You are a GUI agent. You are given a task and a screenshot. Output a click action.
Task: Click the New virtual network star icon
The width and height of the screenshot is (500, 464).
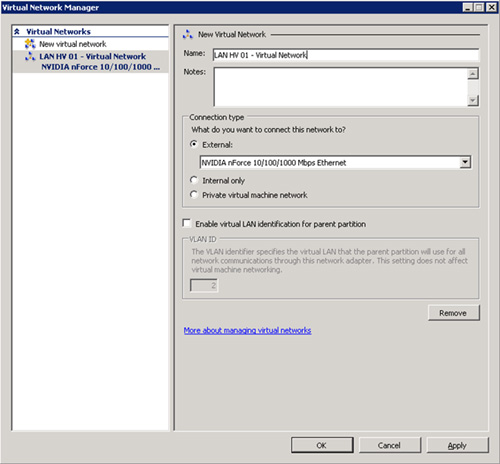[x=30, y=44]
